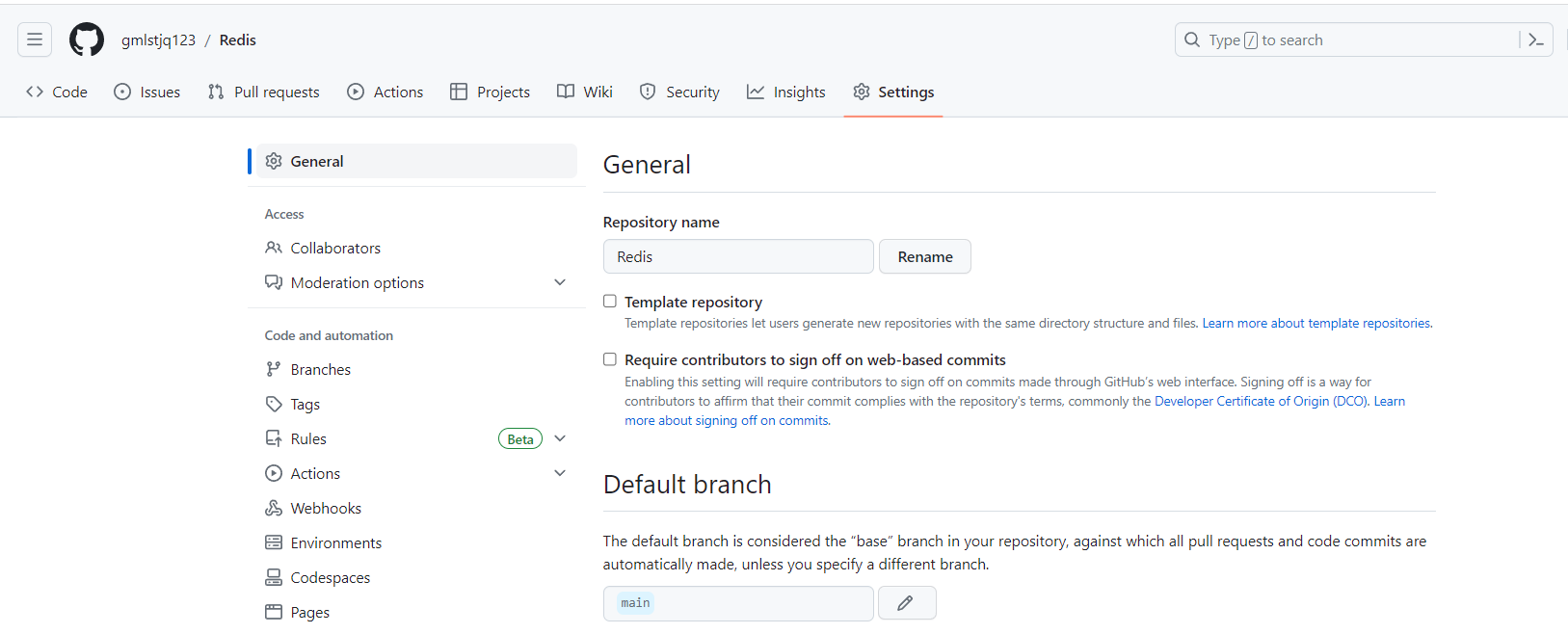Click the Default branch heading
The width and height of the screenshot is (1568, 634).
(687, 484)
